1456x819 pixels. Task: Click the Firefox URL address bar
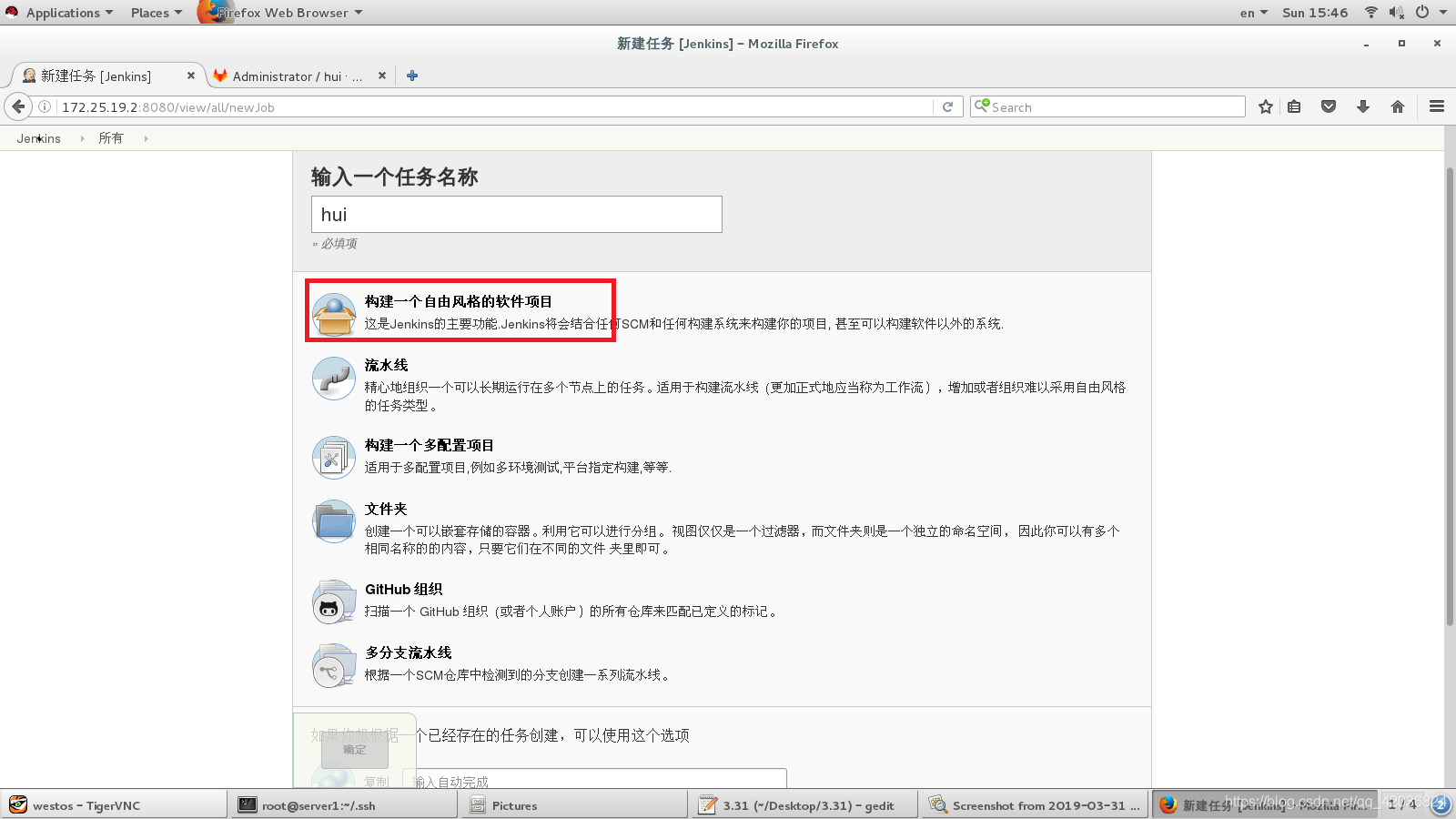click(x=496, y=106)
